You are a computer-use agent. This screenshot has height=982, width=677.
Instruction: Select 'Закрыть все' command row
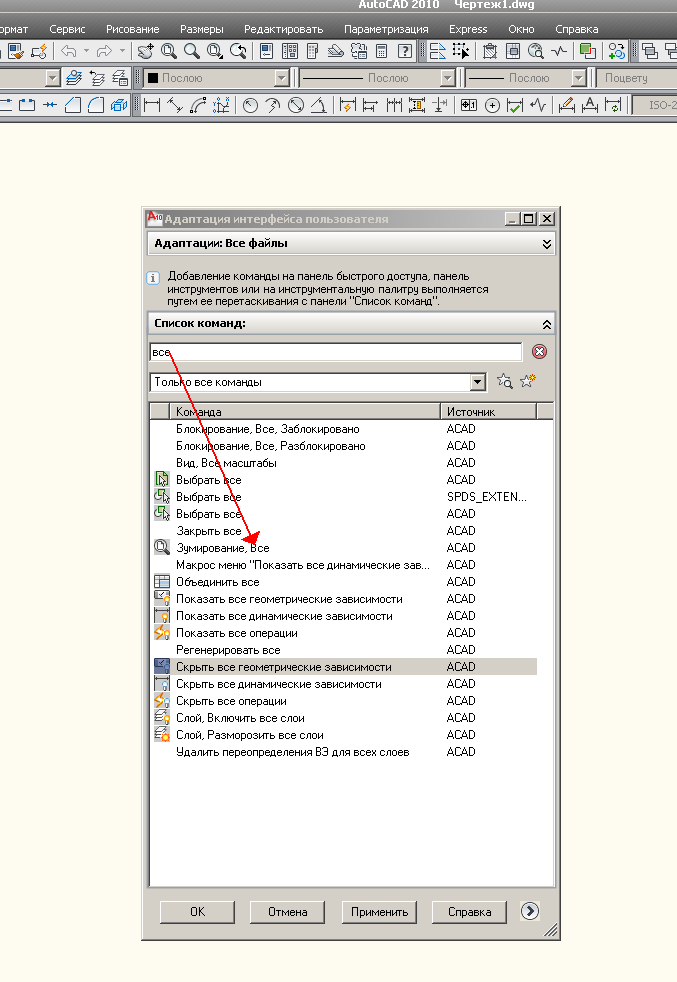coord(344,530)
